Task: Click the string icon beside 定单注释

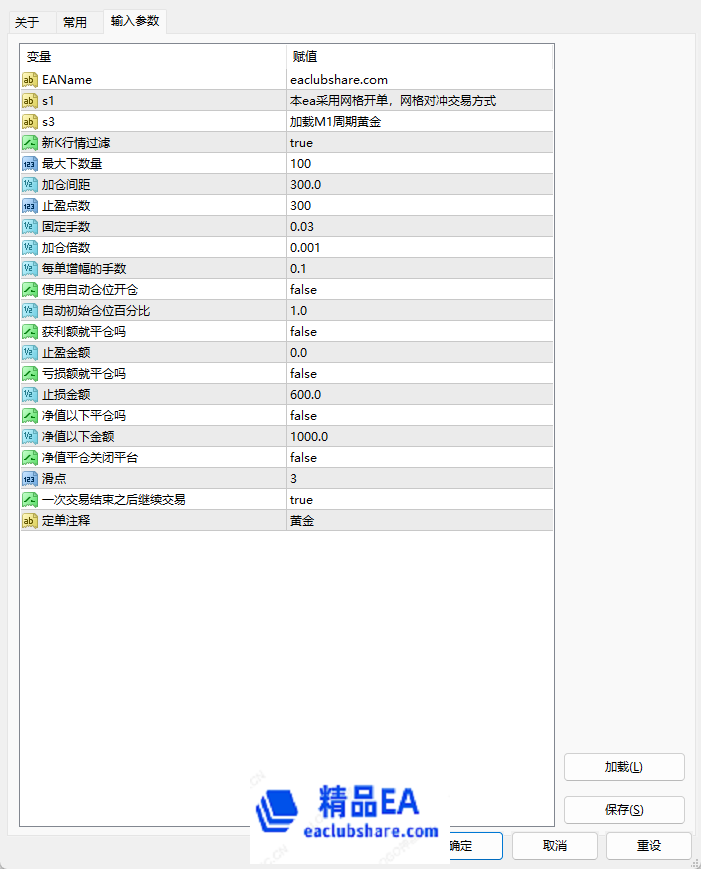Action: [29, 521]
